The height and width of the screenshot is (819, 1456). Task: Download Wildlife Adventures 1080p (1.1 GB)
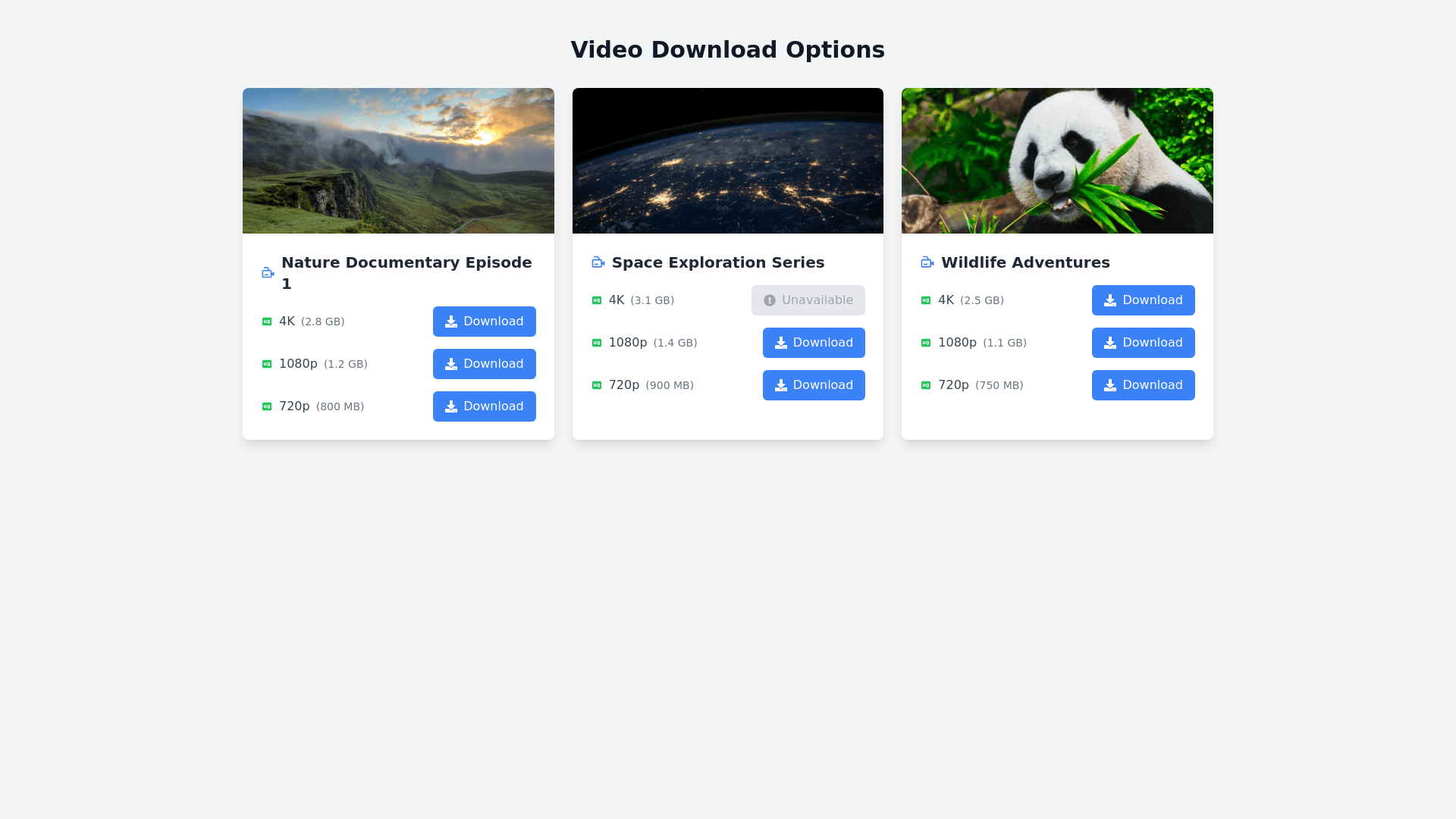(1143, 343)
